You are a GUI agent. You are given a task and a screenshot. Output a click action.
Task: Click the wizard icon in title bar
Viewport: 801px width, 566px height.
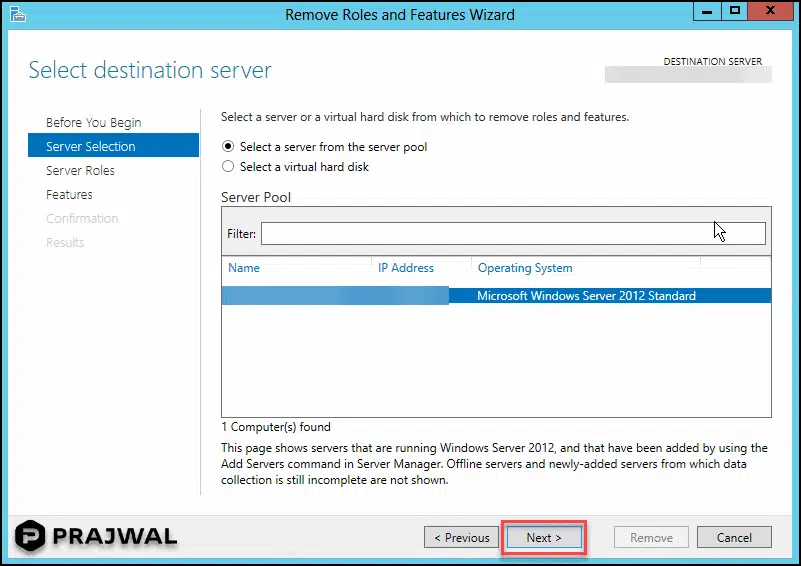(13, 14)
